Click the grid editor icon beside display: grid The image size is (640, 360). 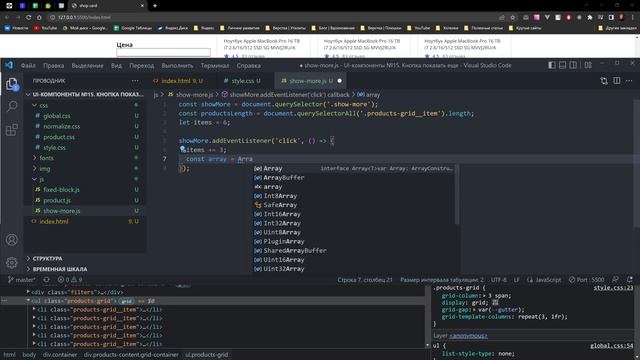[495, 303]
